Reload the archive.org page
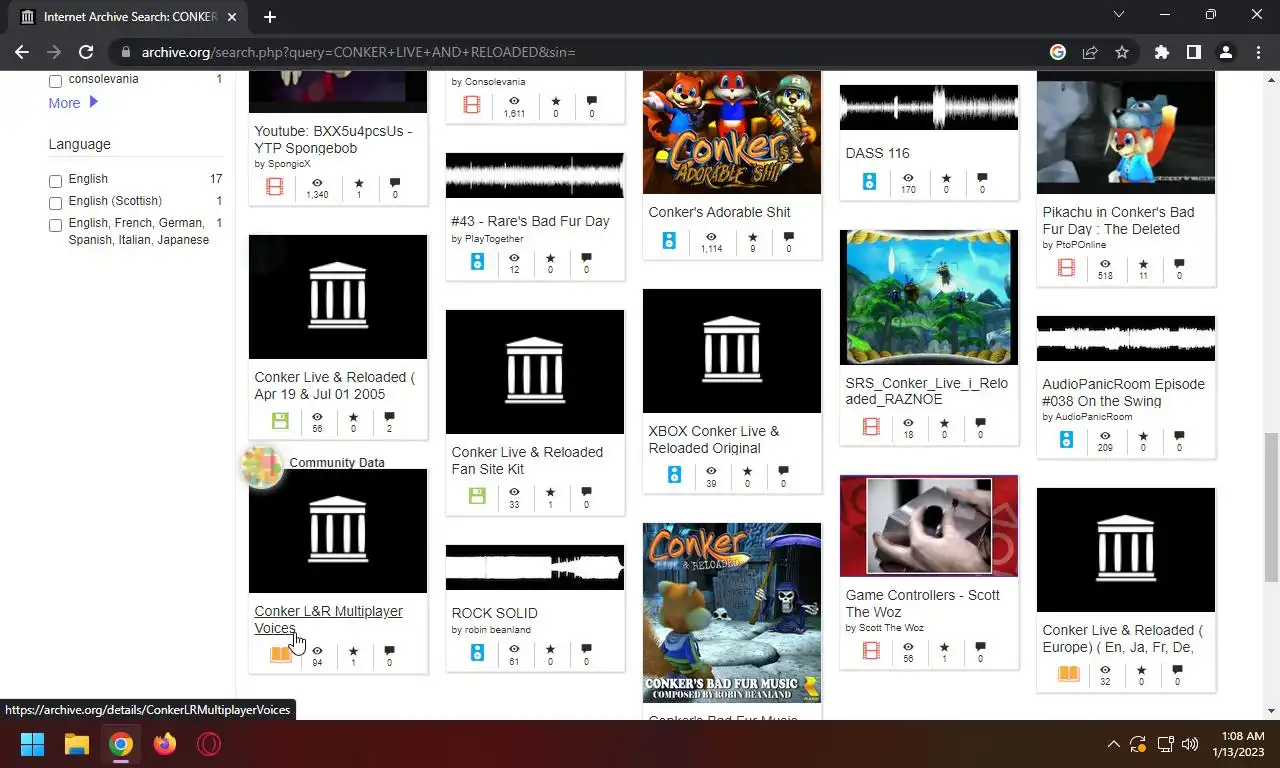This screenshot has width=1280, height=768. point(86,52)
